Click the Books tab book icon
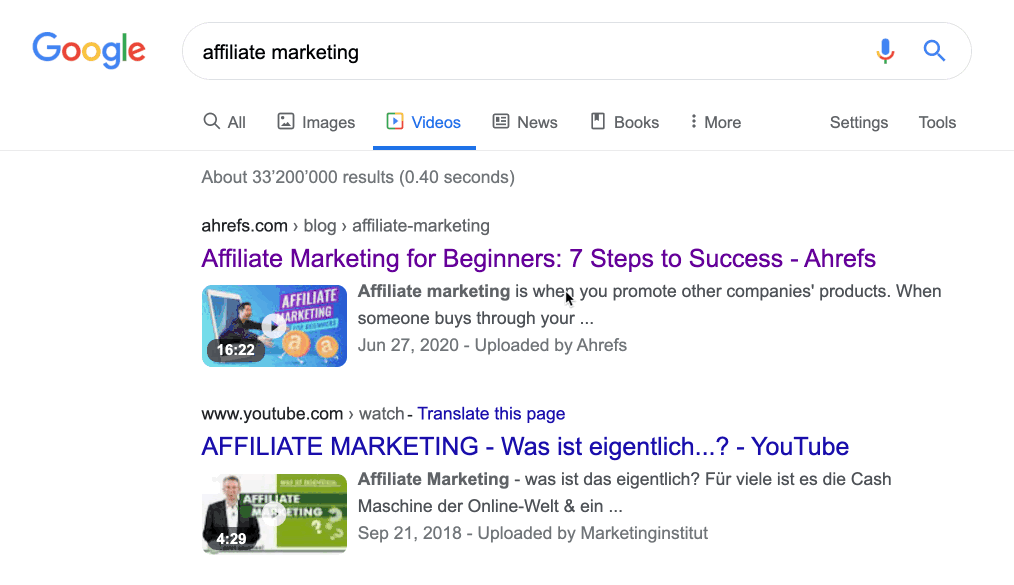1014x585 pixels. point(598,122)
